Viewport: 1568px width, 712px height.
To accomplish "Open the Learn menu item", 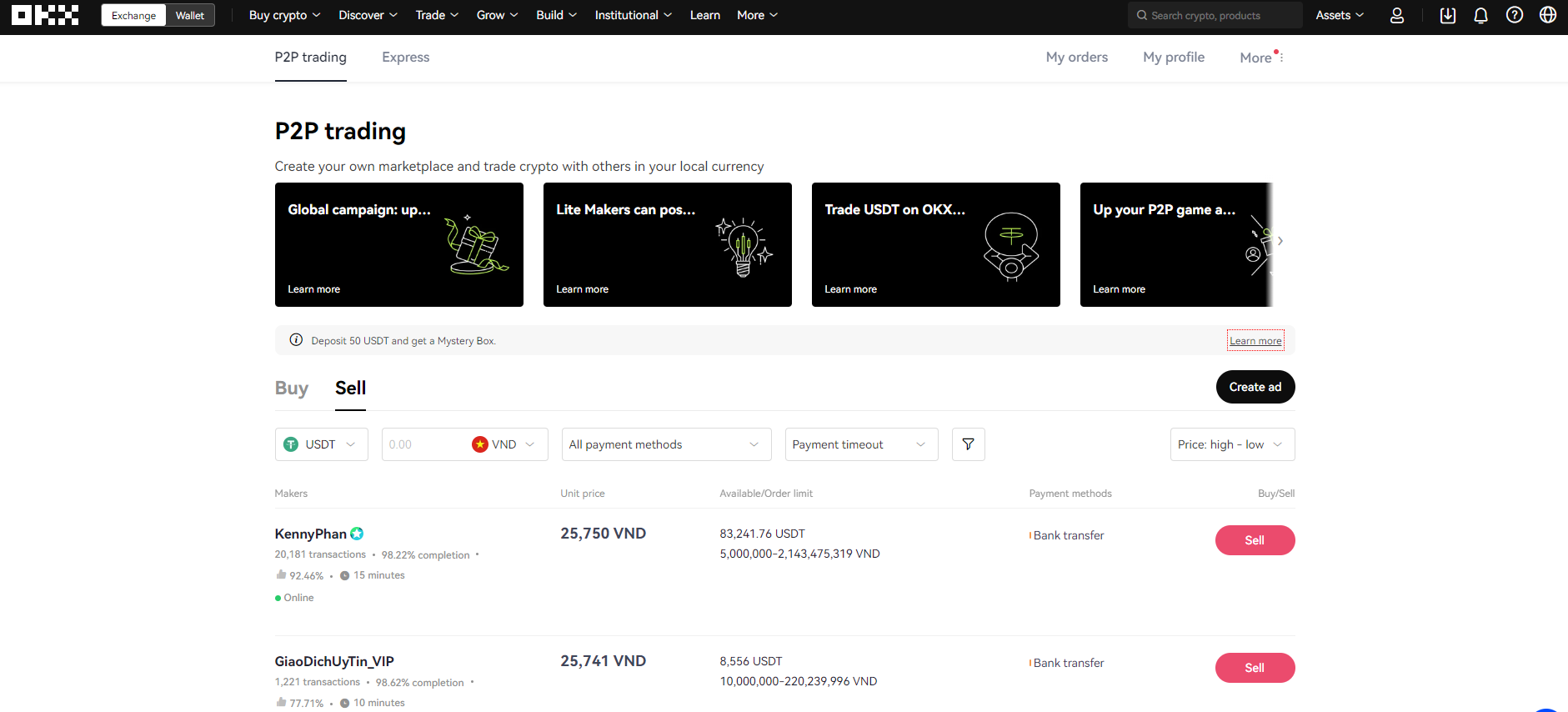I will (704, 15).
